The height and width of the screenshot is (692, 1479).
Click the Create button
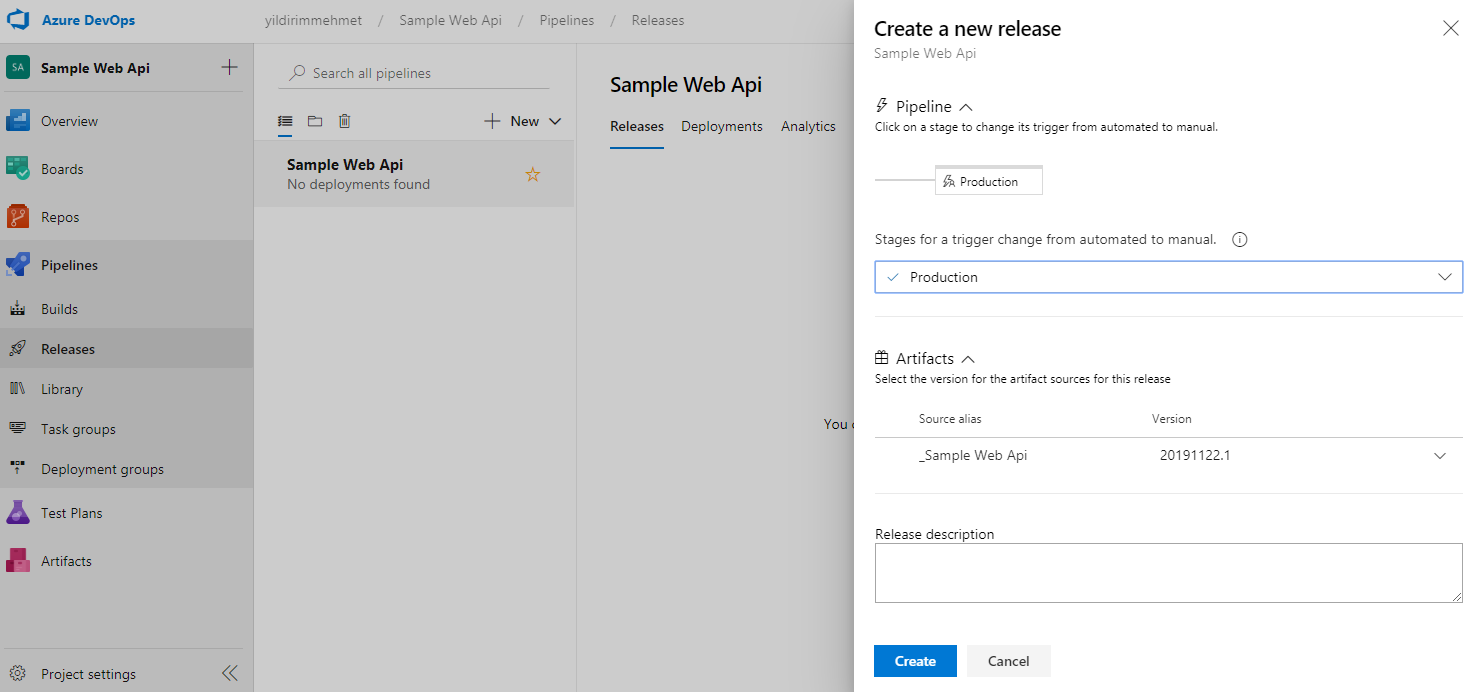pos(915,661)
